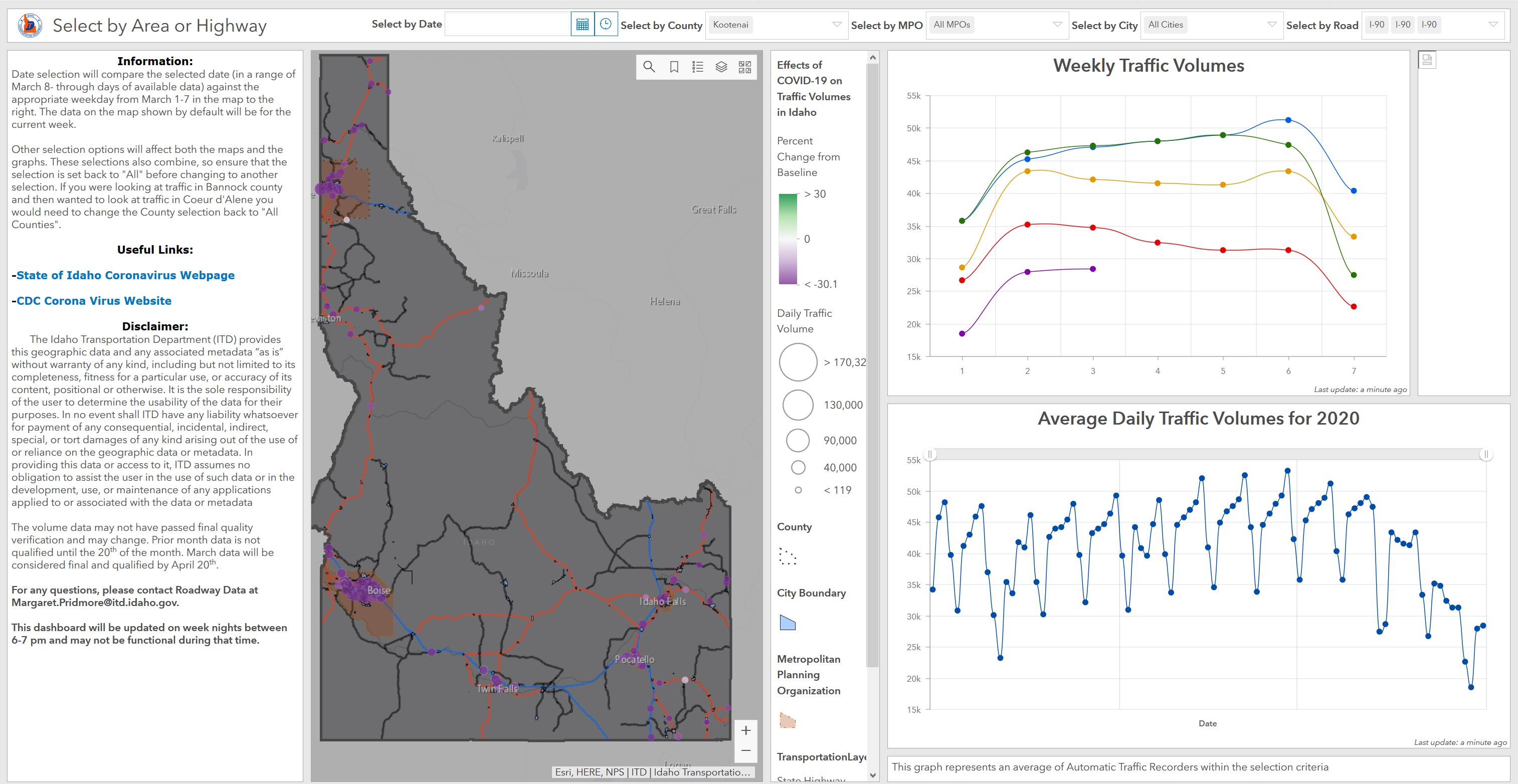Open the map layers list tool

pyautogui.click(x=721, y=67)
